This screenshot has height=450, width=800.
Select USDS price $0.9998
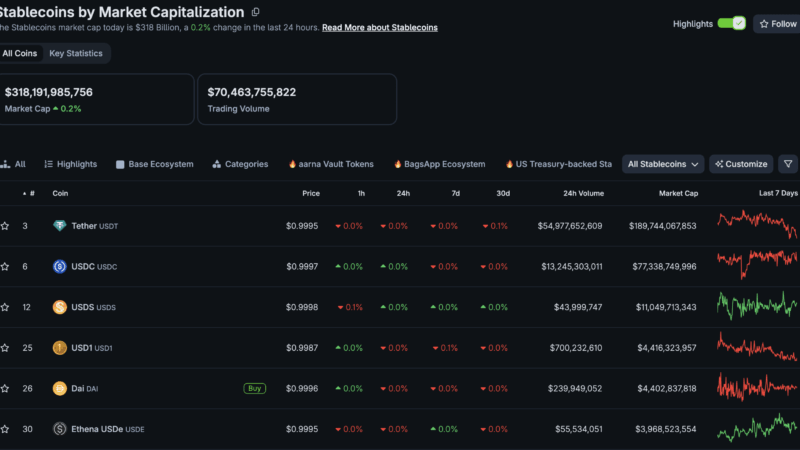point(302,307)
